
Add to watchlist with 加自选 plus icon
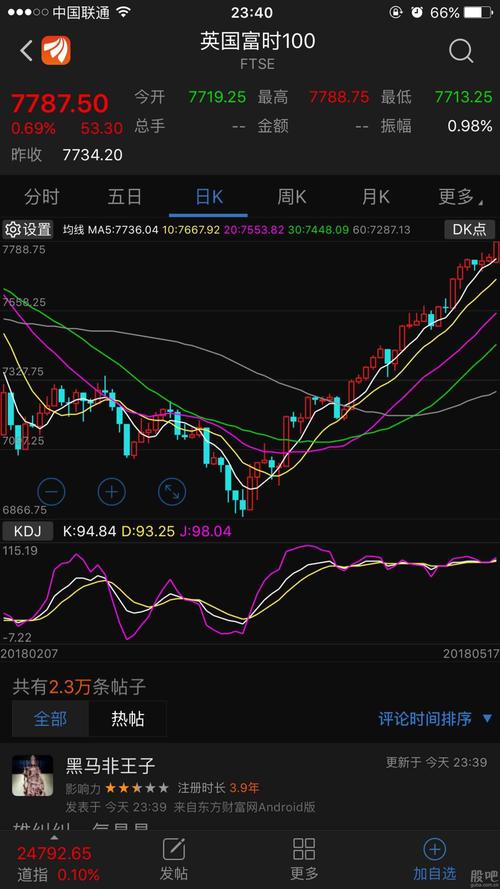point(434,849)
